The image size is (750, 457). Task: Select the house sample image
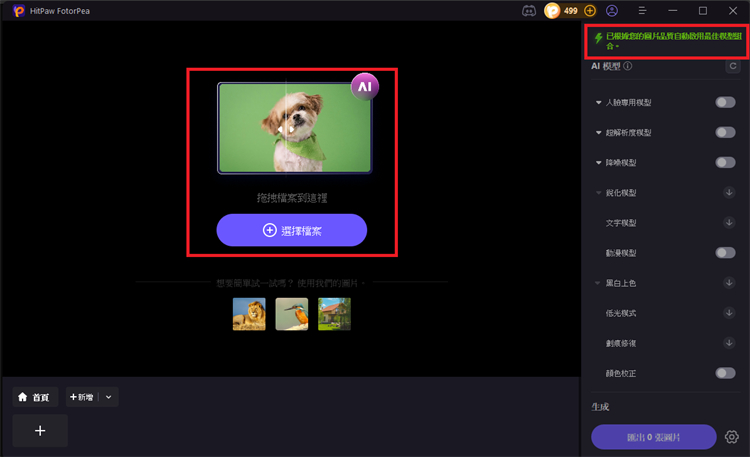click(x=334, y=314)
